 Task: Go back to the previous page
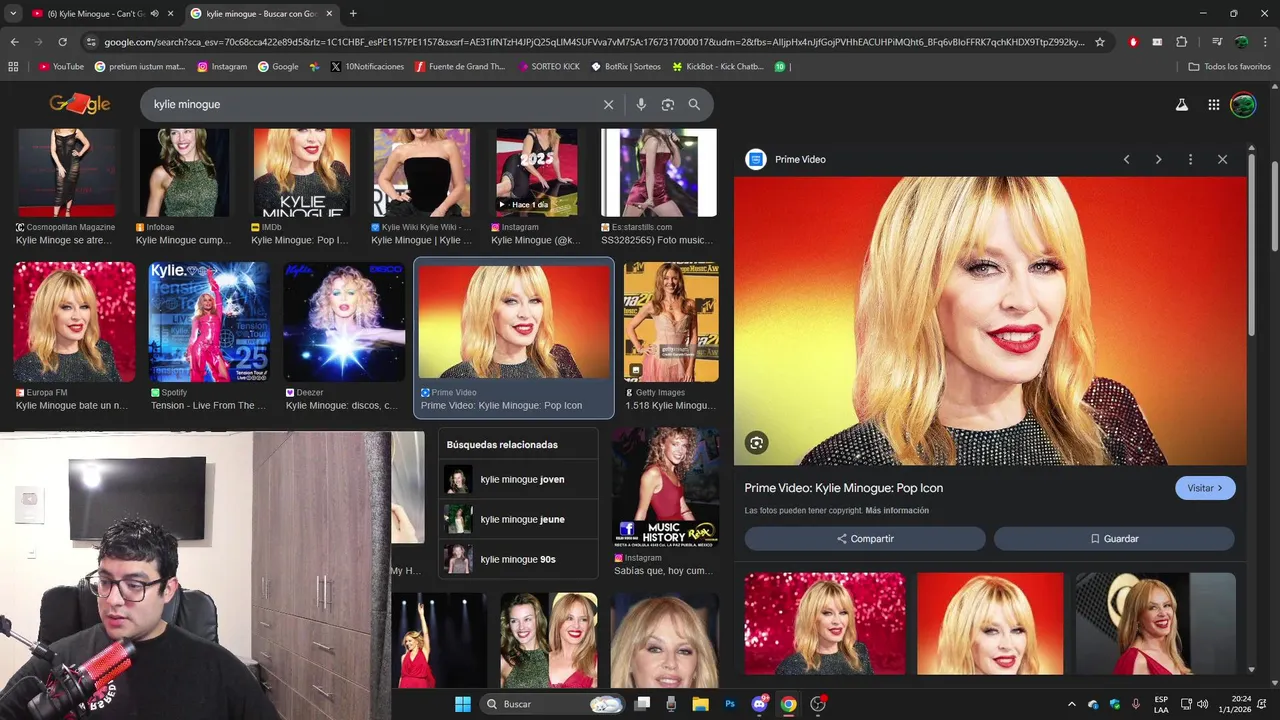tap(14, 42)
